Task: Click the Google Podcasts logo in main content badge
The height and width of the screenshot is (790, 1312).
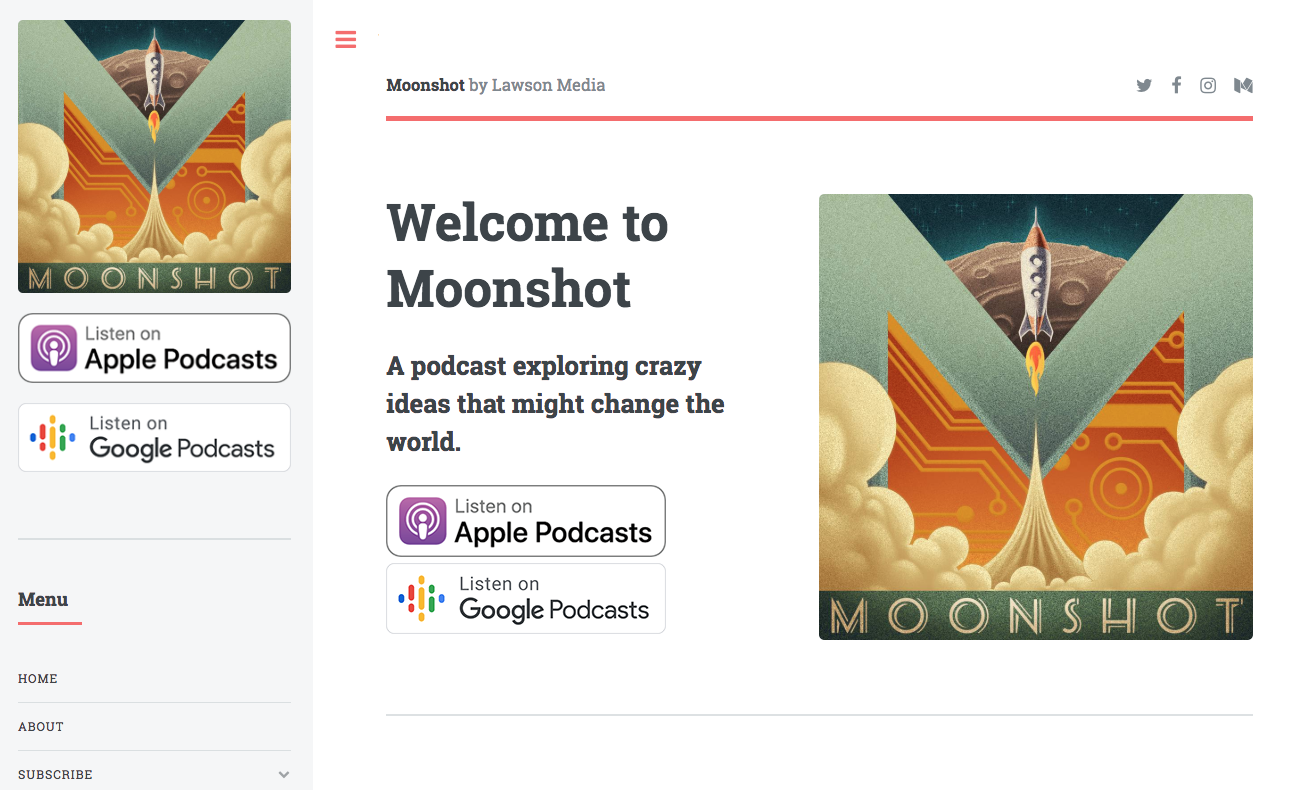Action: tap(423, 598)
